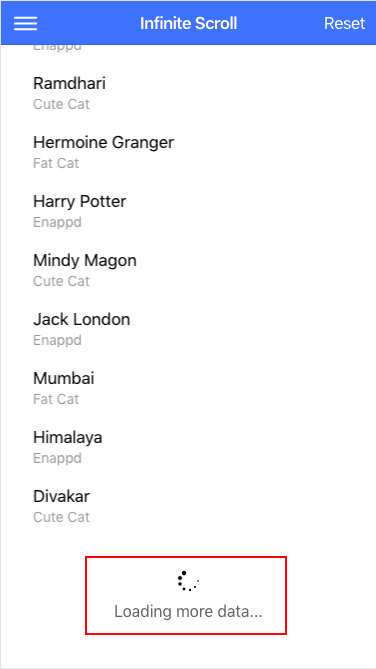Click Fat Cat subtitle under Mumbai
Viewport: 376px width, 669px height.
coord(56,399)
